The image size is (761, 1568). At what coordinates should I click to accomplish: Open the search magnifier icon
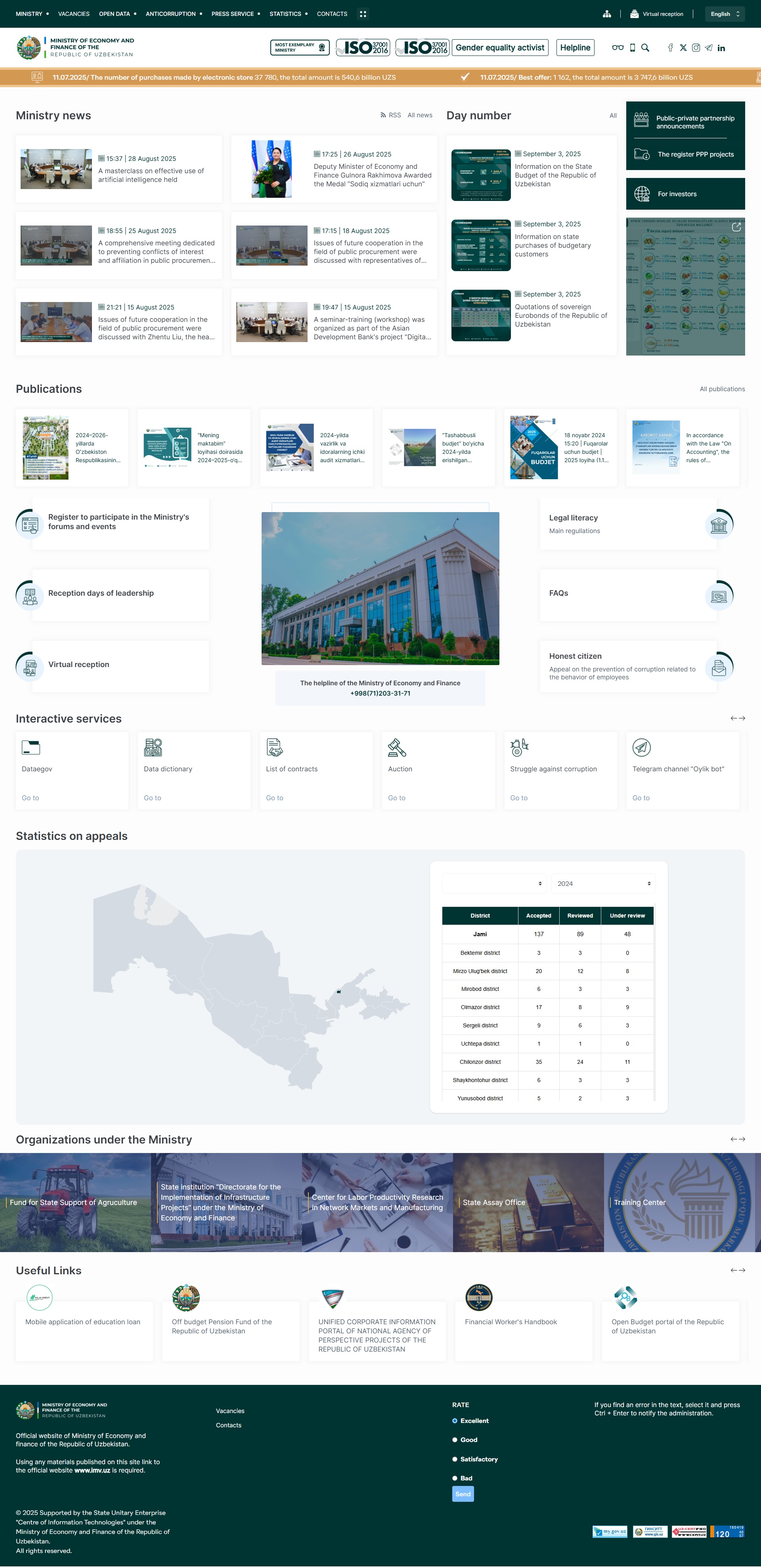click(x=645, y=48)
